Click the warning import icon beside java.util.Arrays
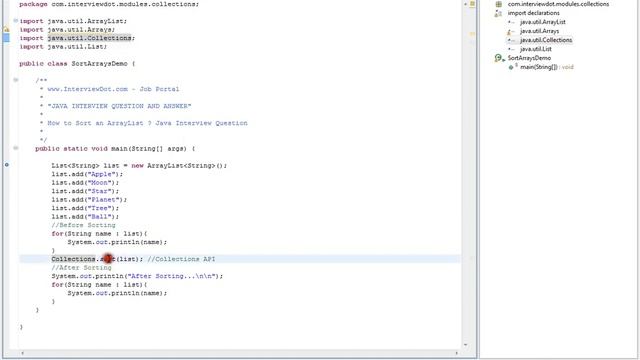The width and height of the screenshot is (640, 360). pos(511,31)
